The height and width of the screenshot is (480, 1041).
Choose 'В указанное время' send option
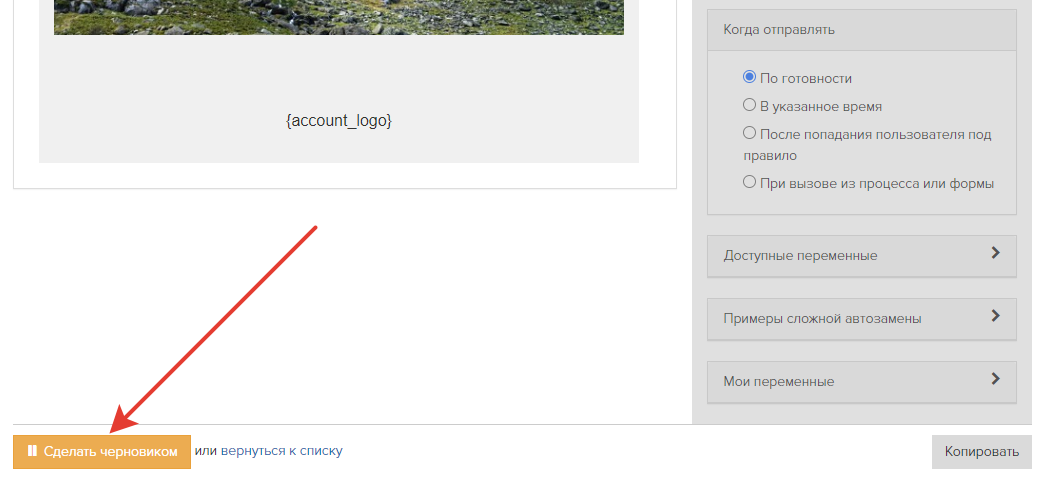750,105
